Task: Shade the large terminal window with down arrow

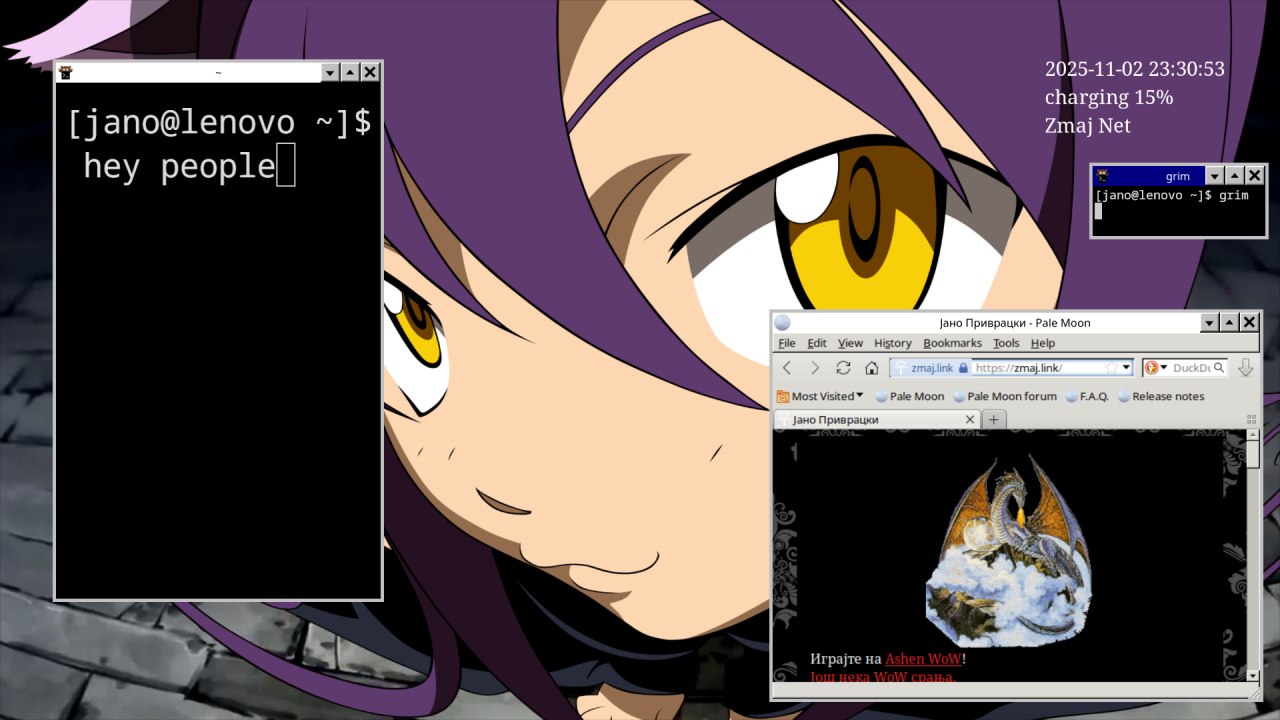Action: [330, 72]
